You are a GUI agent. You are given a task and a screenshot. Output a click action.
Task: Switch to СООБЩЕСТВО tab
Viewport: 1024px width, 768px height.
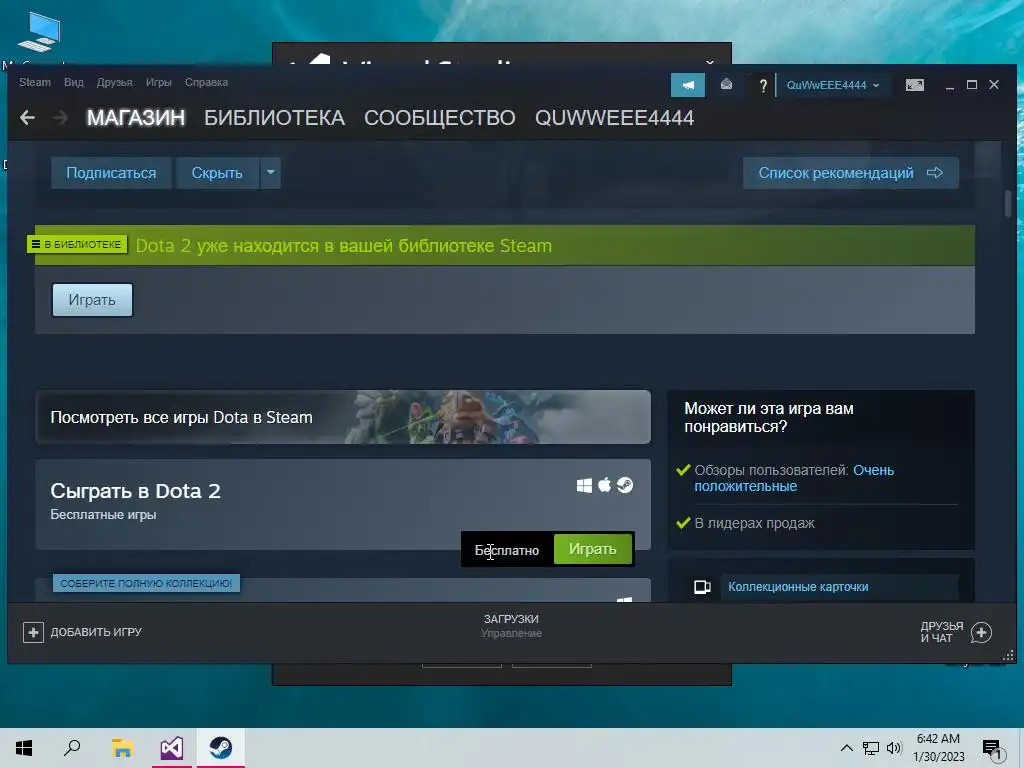tap(440, 118)
